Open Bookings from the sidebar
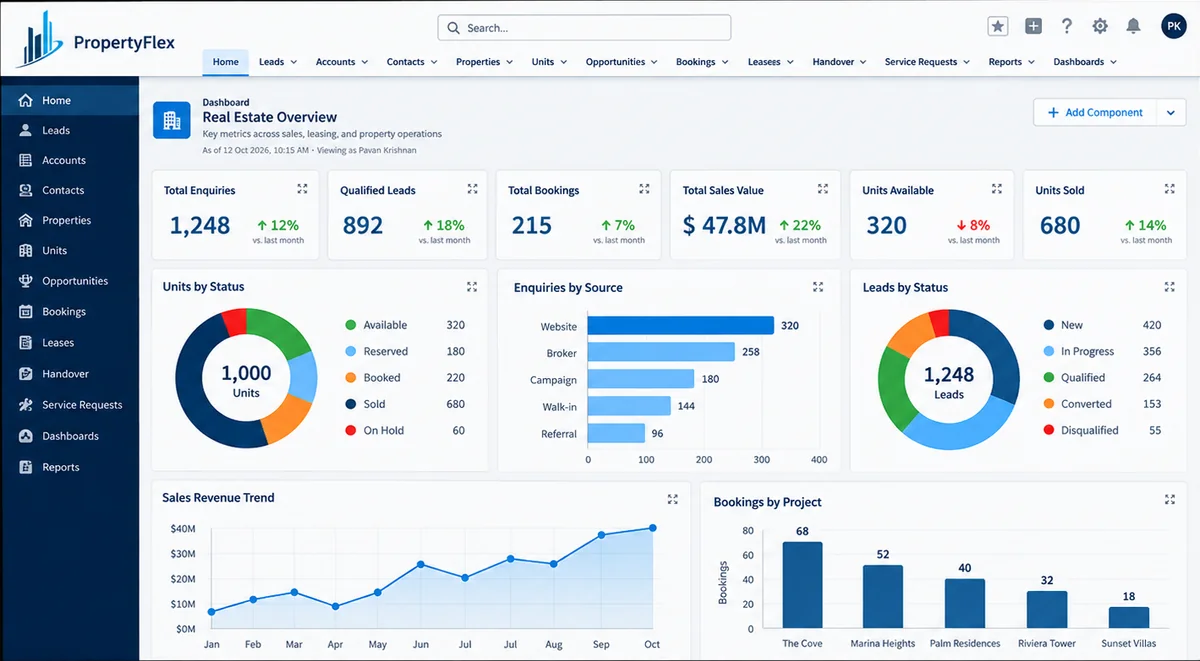This screenshot has width=1200, height=661. (x=70, y=312)
